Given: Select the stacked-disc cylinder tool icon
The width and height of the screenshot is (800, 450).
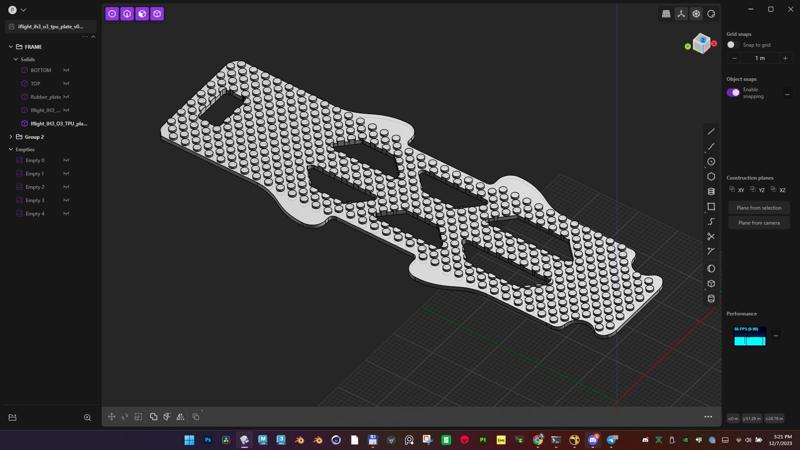Looking at the screenshot, I should click(x=711, y=191).
